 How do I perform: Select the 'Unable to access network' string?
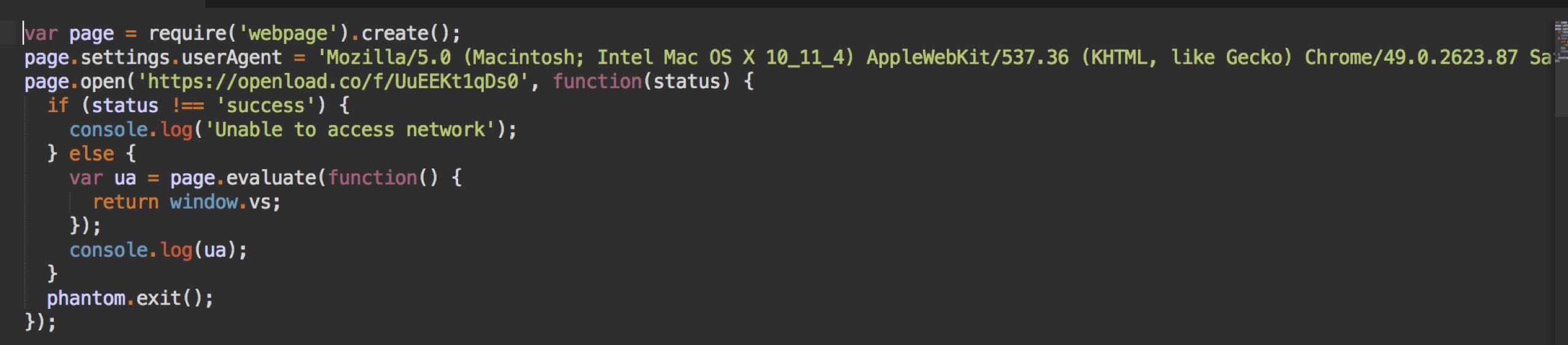point(350,130)
